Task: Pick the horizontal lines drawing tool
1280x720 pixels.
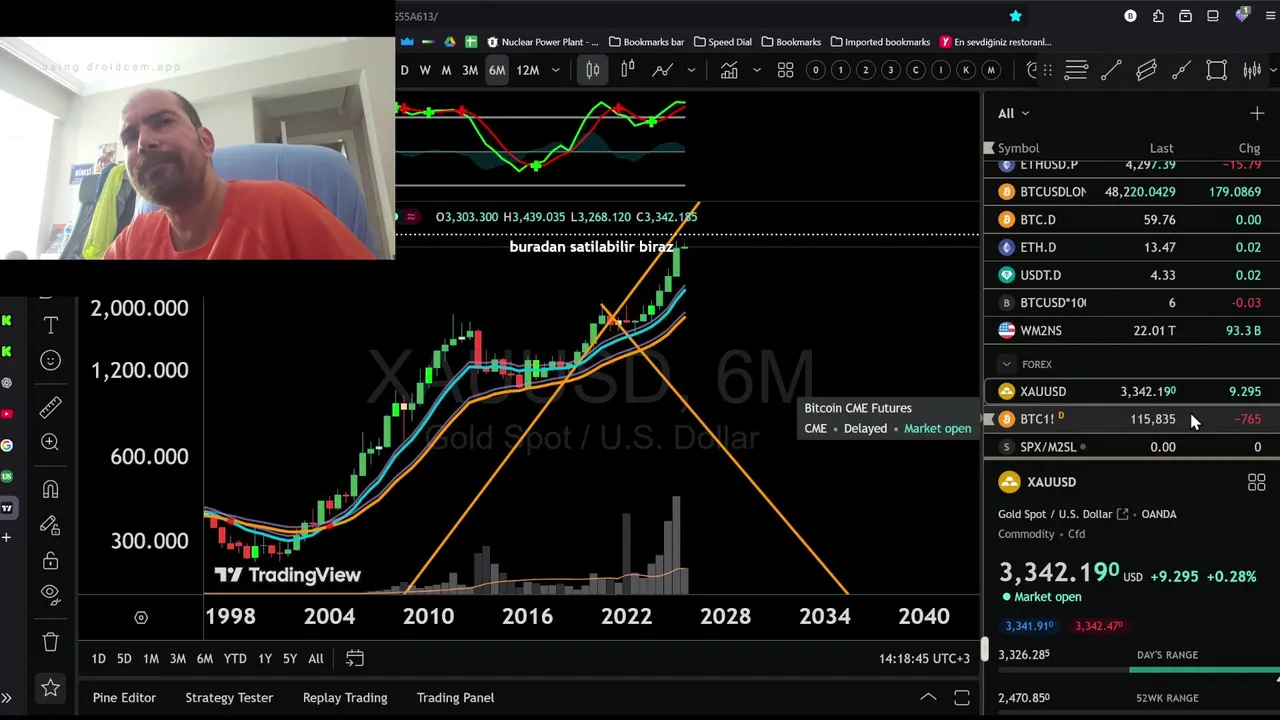Action: [x=1076, y=70]
